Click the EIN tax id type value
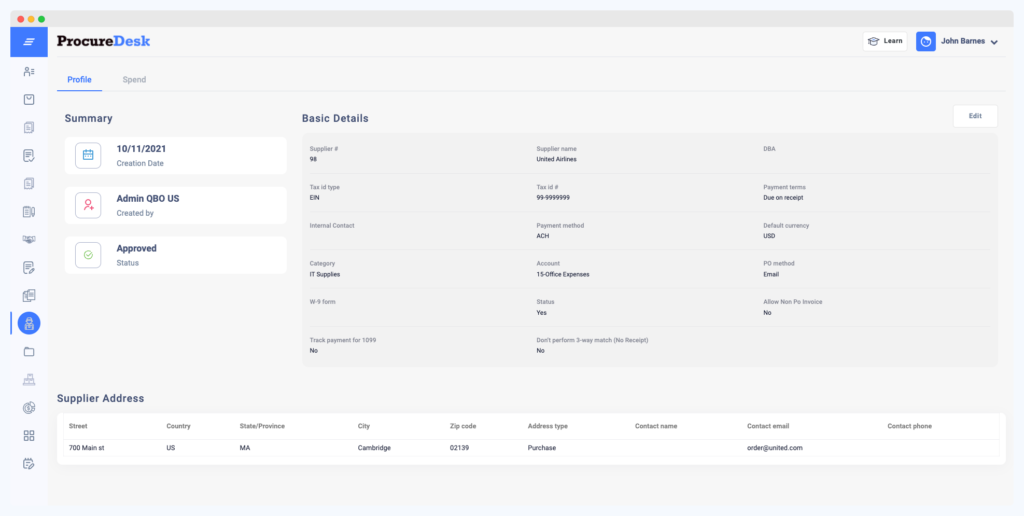1024x516 pixels. 314,197
